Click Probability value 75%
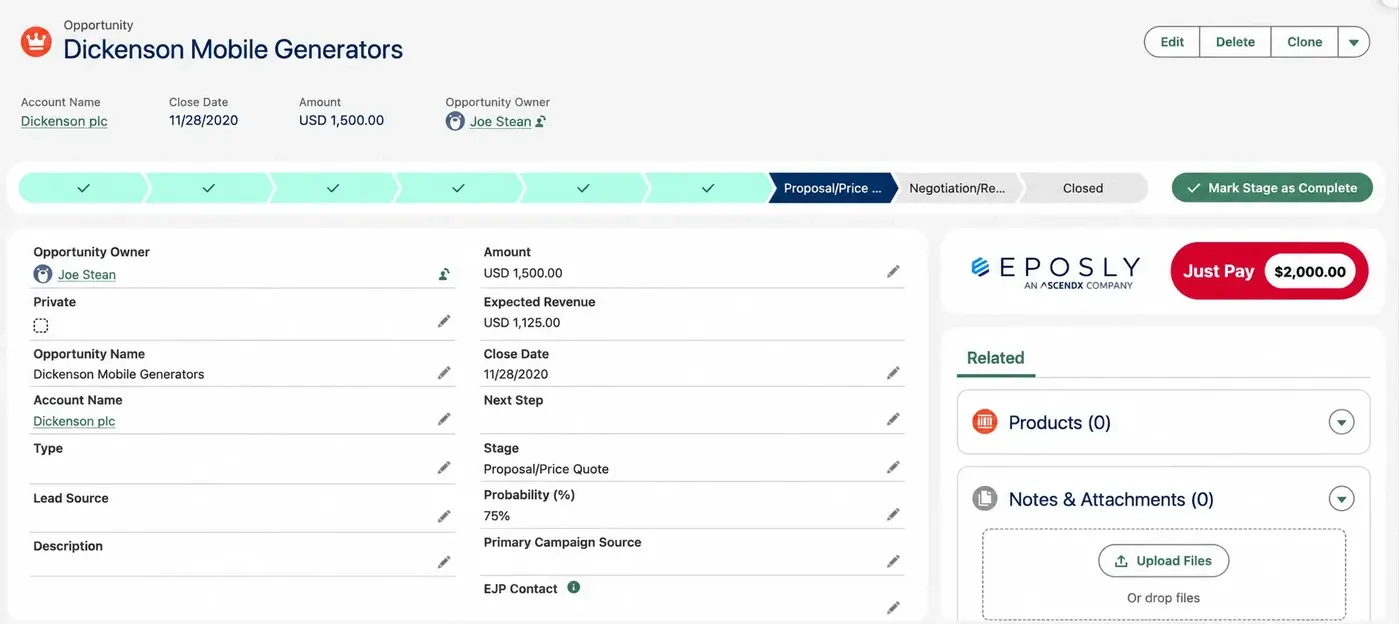 pyautogui.click(x=497, y=516)
